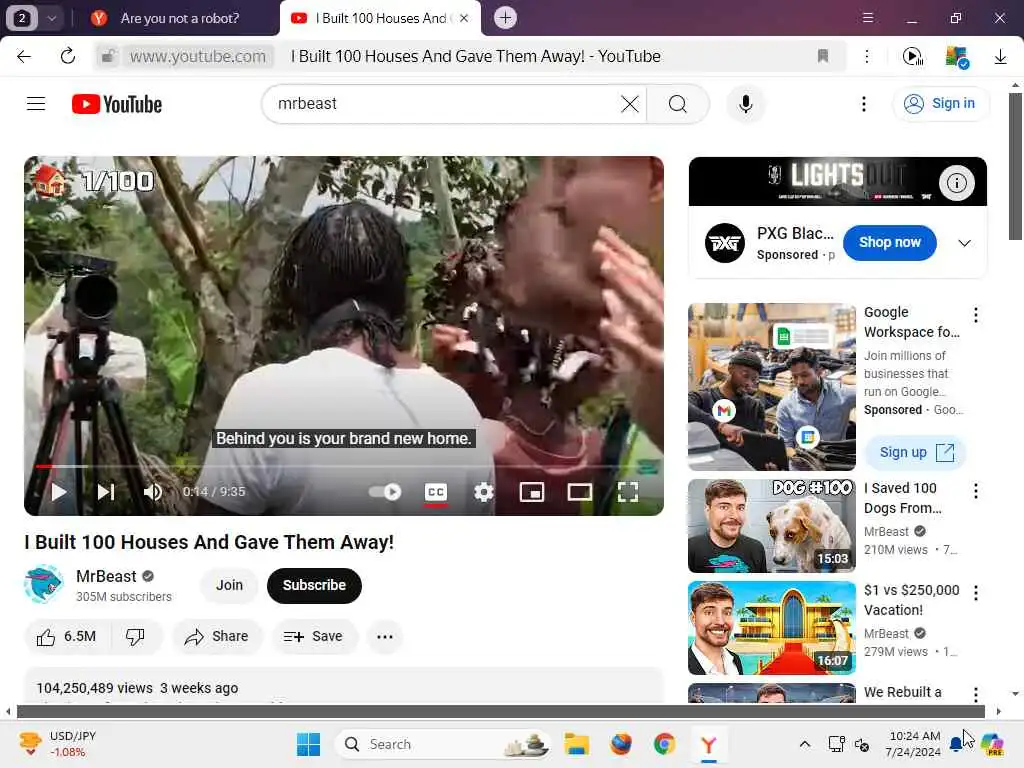Click the horizontal page scrollbar
Viewport: 1024px width, 768px height.
click(x=500, y=711)
